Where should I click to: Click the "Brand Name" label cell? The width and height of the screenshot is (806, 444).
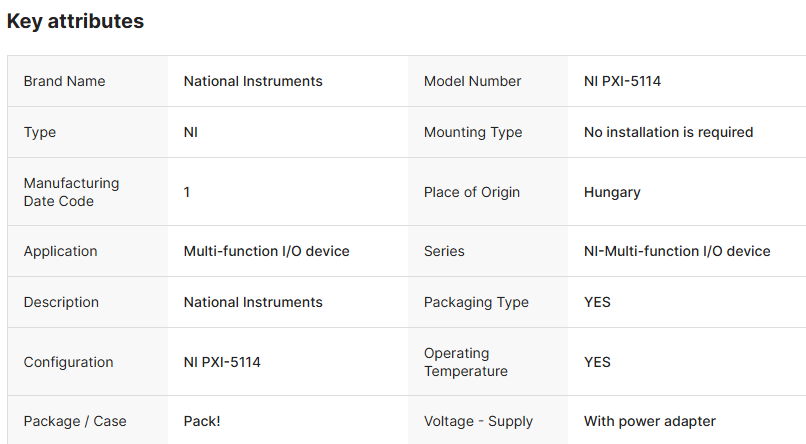point(64,81)
